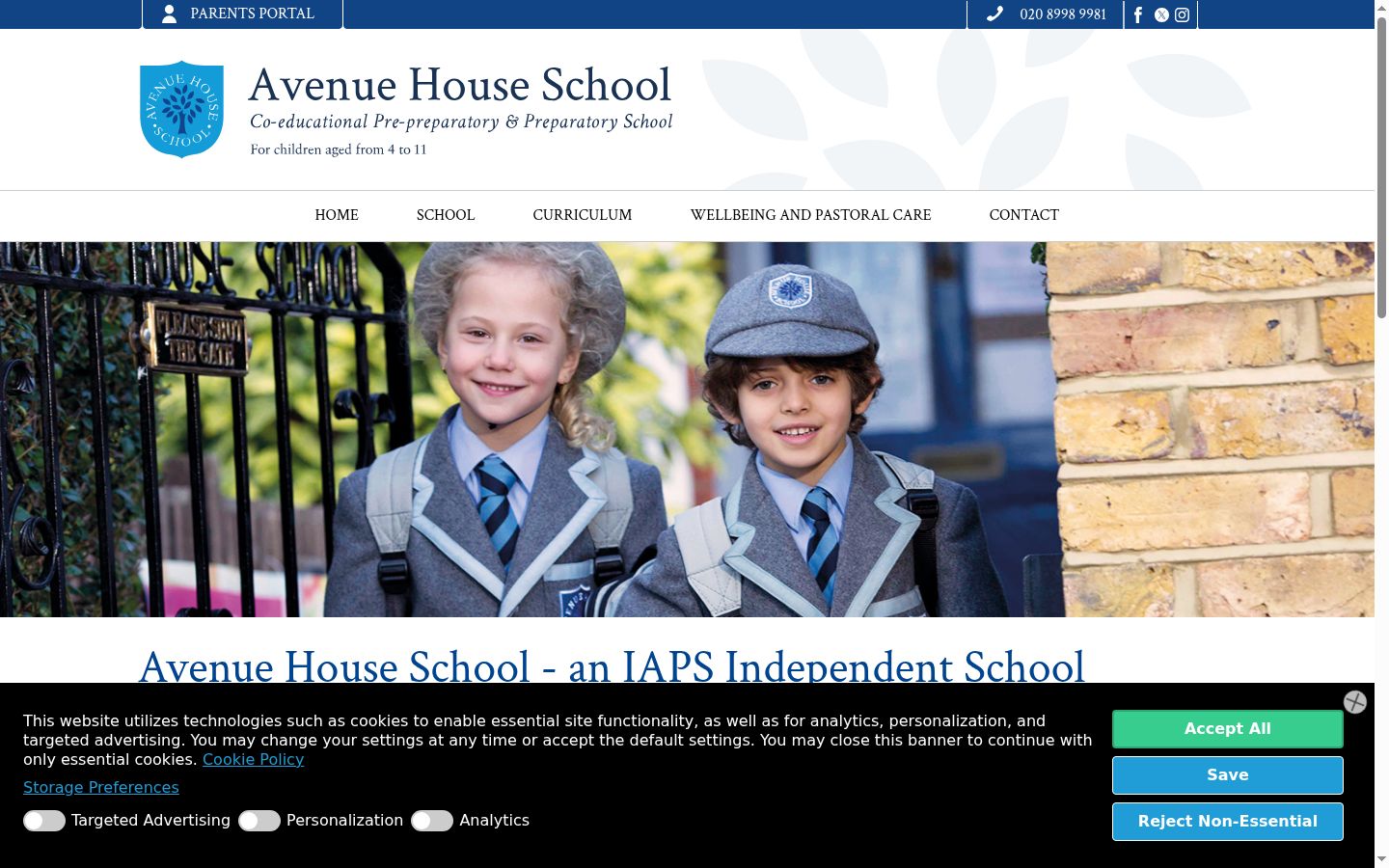The height and width of the screenshot is (868, 1389).
Task: Click Reject Non-Essential button
Action: pyautogui.click(x=1228, y=822)
